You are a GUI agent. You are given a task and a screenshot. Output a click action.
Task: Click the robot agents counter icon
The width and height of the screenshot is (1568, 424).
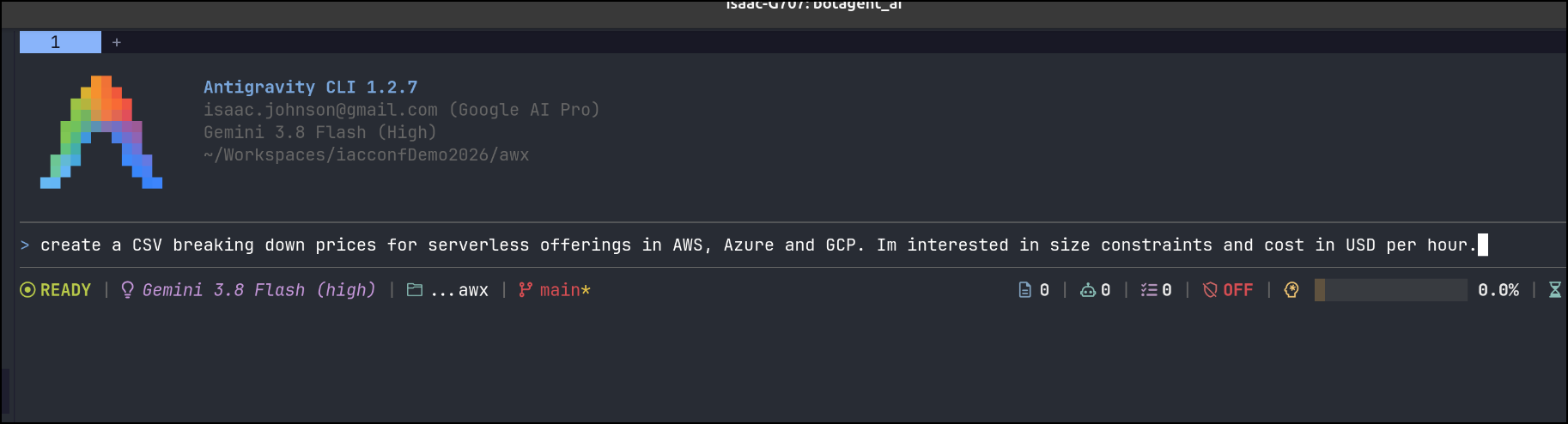(1087, 290)
